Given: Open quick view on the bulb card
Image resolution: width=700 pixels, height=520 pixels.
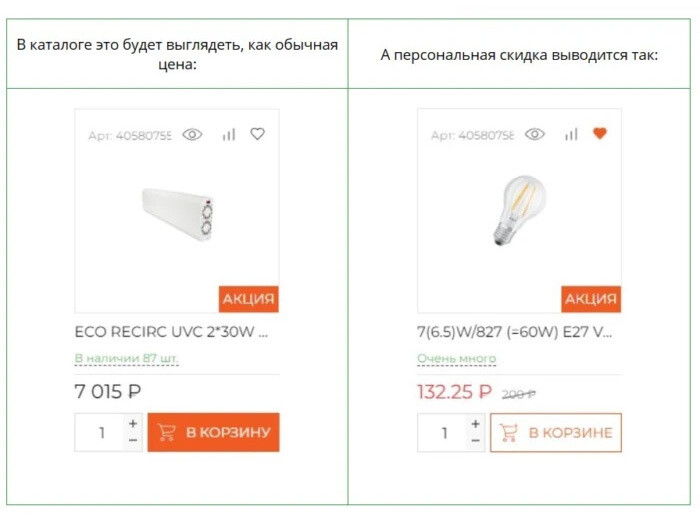Looking at the screenshot, I should 535,134.
